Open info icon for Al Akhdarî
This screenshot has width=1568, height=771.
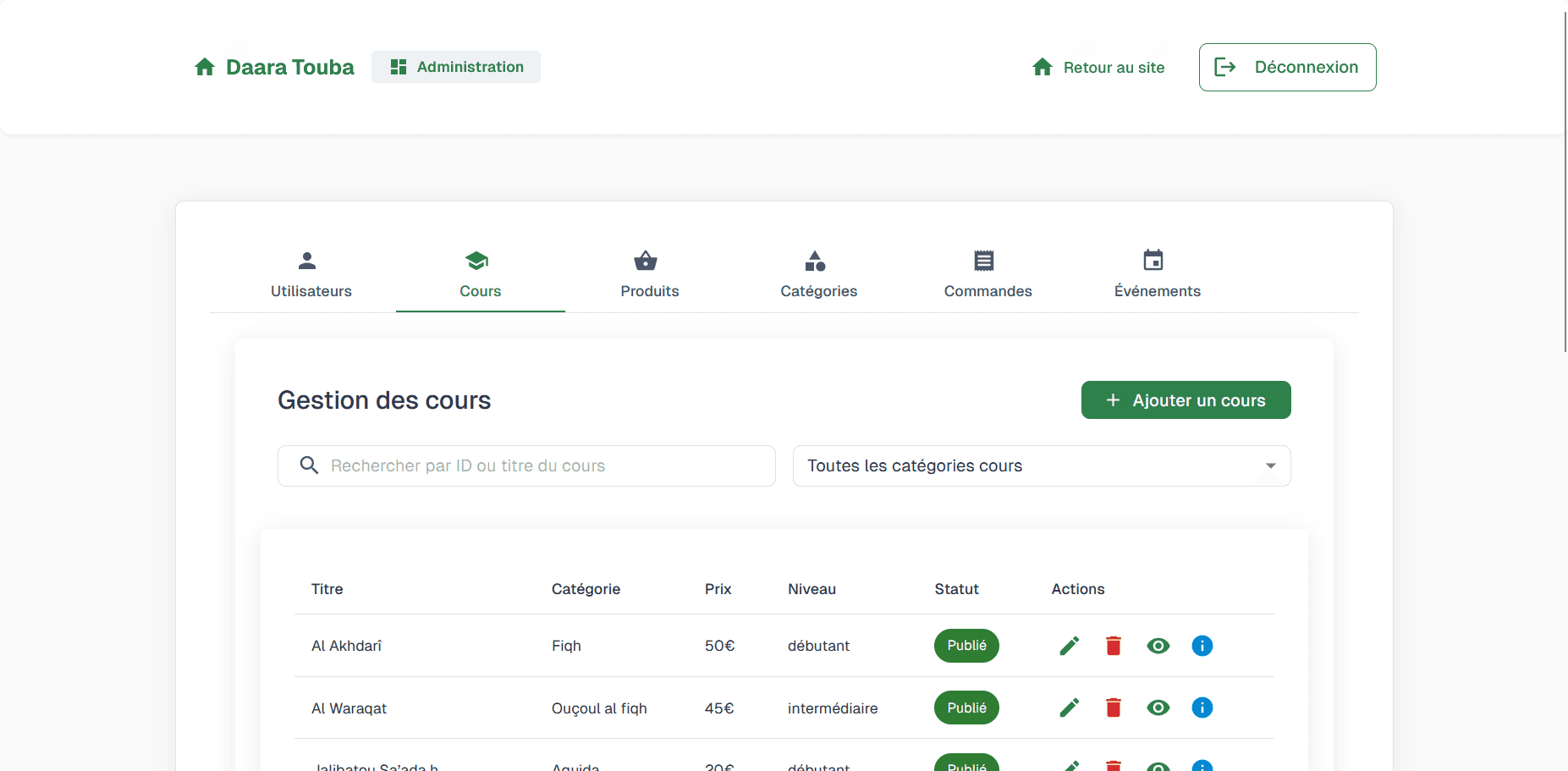(1202, 646)
